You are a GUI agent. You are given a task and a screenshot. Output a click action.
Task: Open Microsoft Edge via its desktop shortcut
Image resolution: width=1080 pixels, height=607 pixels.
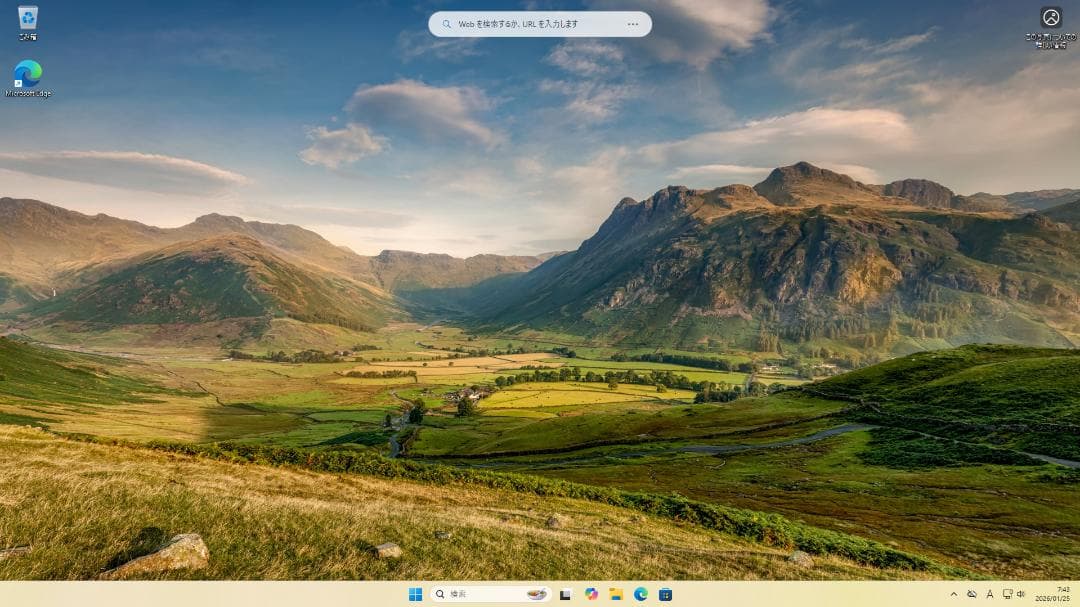(27, 72)
